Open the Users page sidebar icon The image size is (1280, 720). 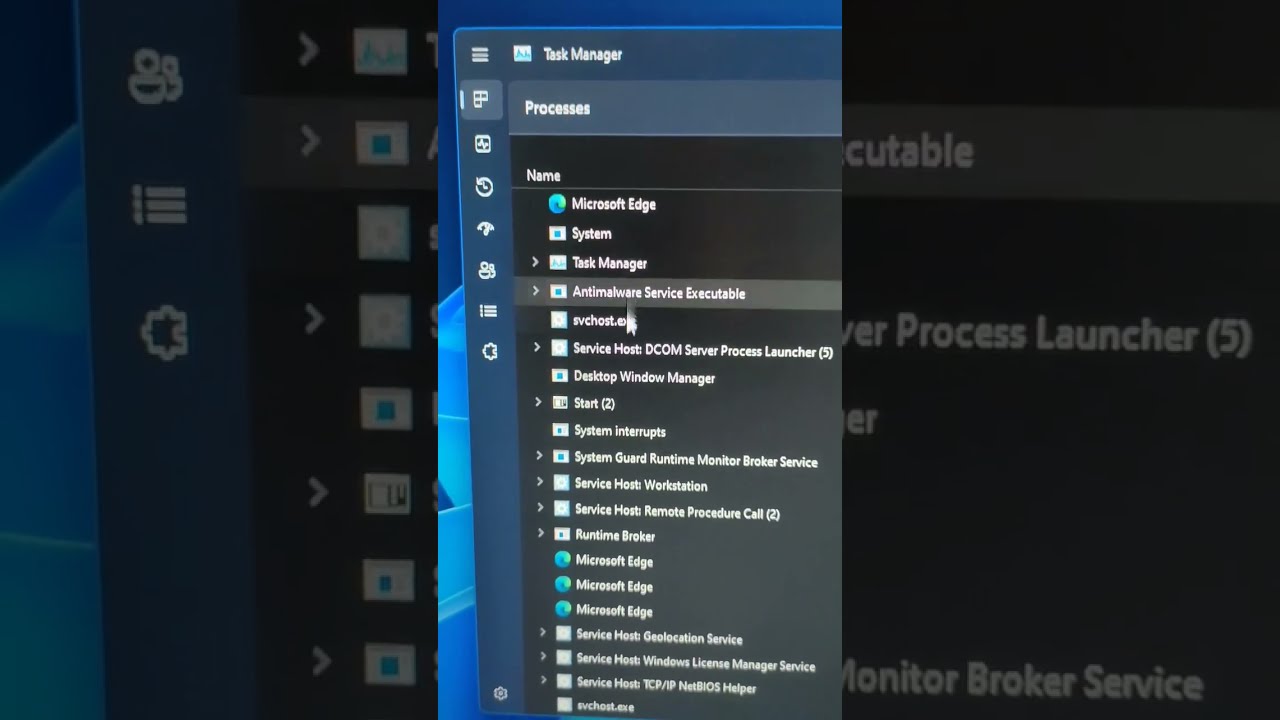(x=487, y=270)
